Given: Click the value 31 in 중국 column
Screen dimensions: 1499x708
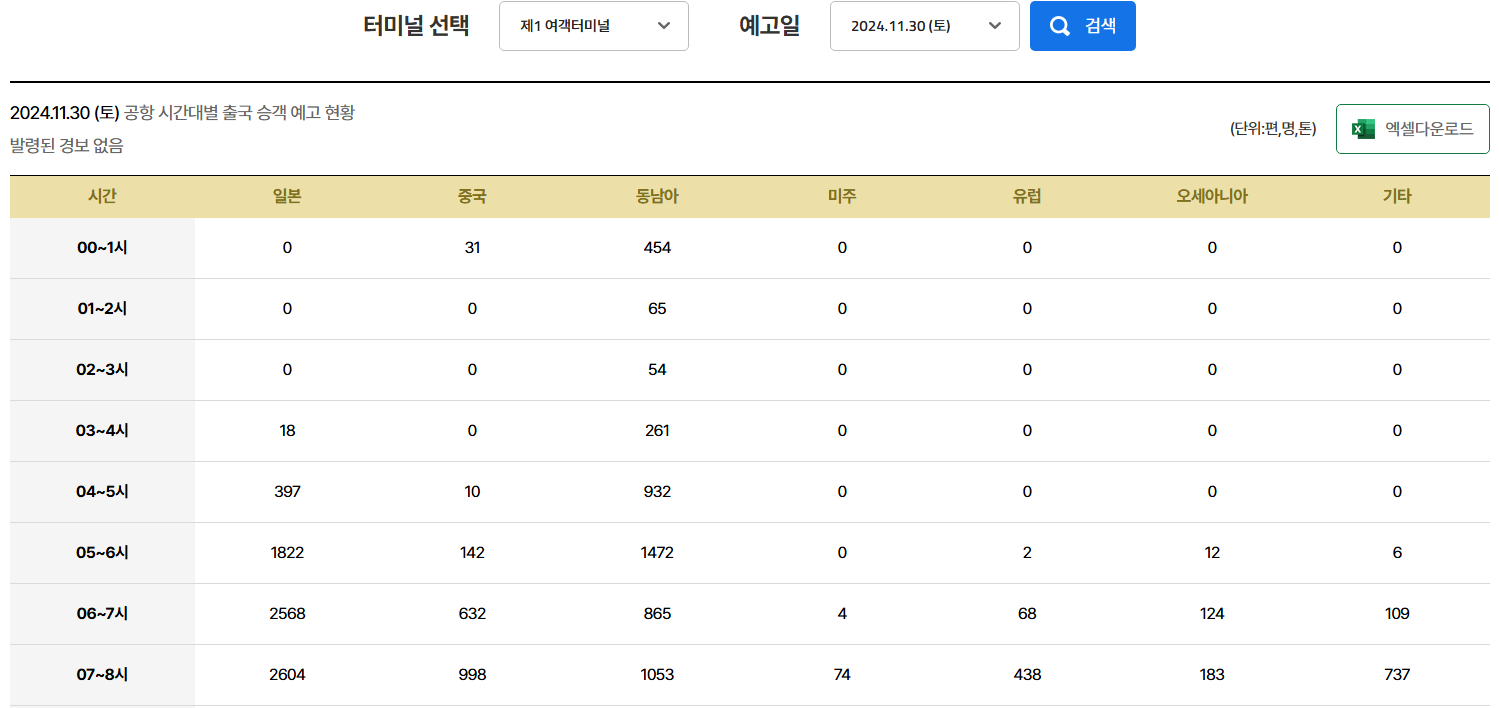Looking at the screenshot, I should [x=472, y=248].
